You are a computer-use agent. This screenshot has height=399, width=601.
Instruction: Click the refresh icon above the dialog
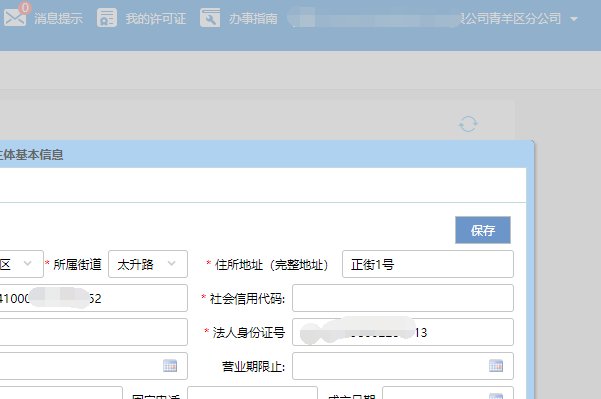click(468, 124)
